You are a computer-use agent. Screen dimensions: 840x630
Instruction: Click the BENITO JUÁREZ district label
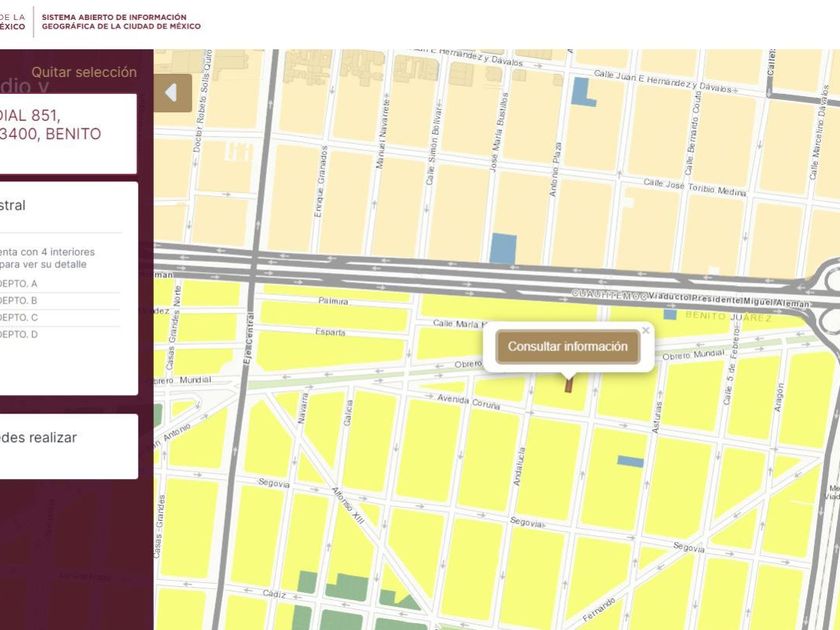729,317
